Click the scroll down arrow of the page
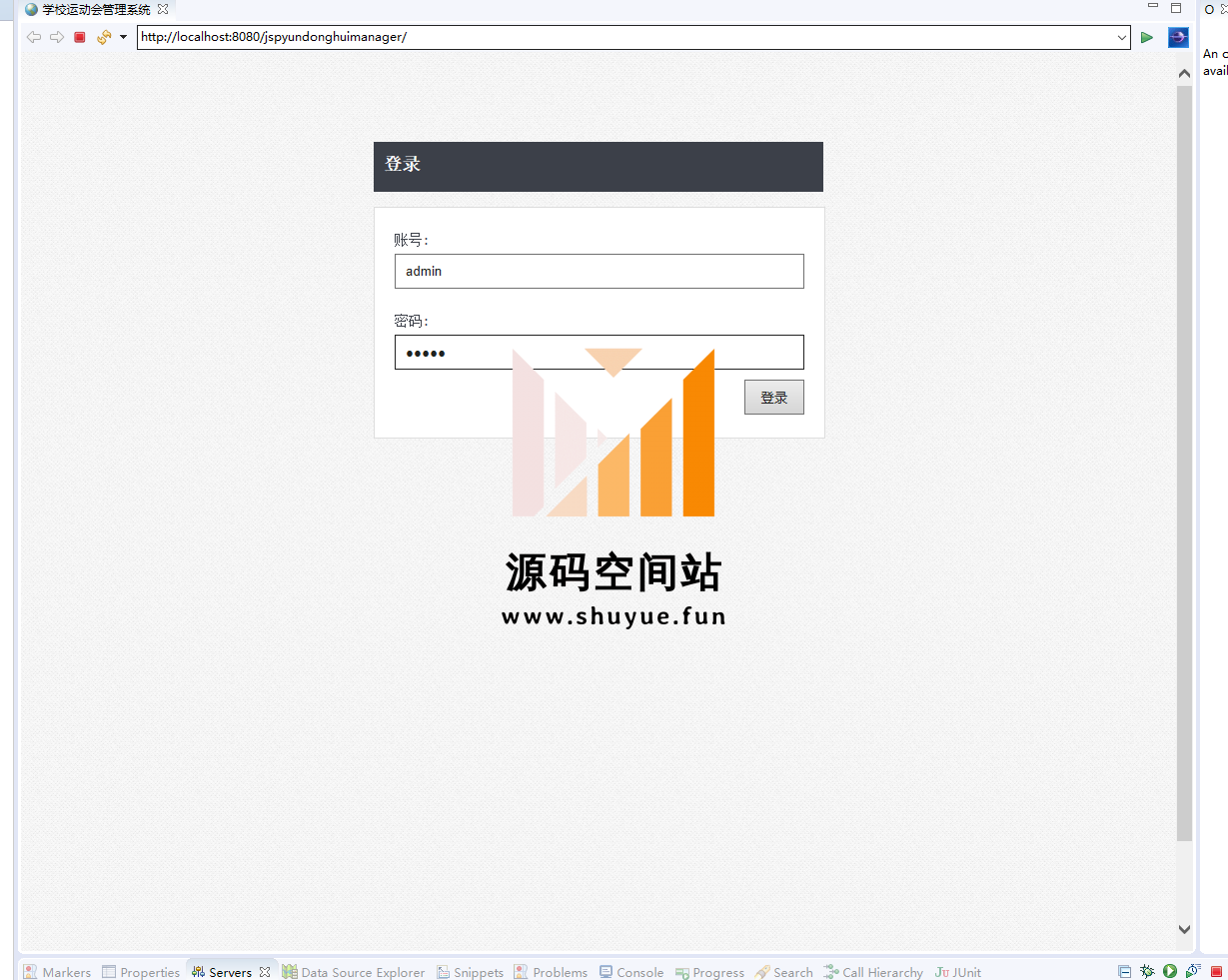 [1184, 929]
